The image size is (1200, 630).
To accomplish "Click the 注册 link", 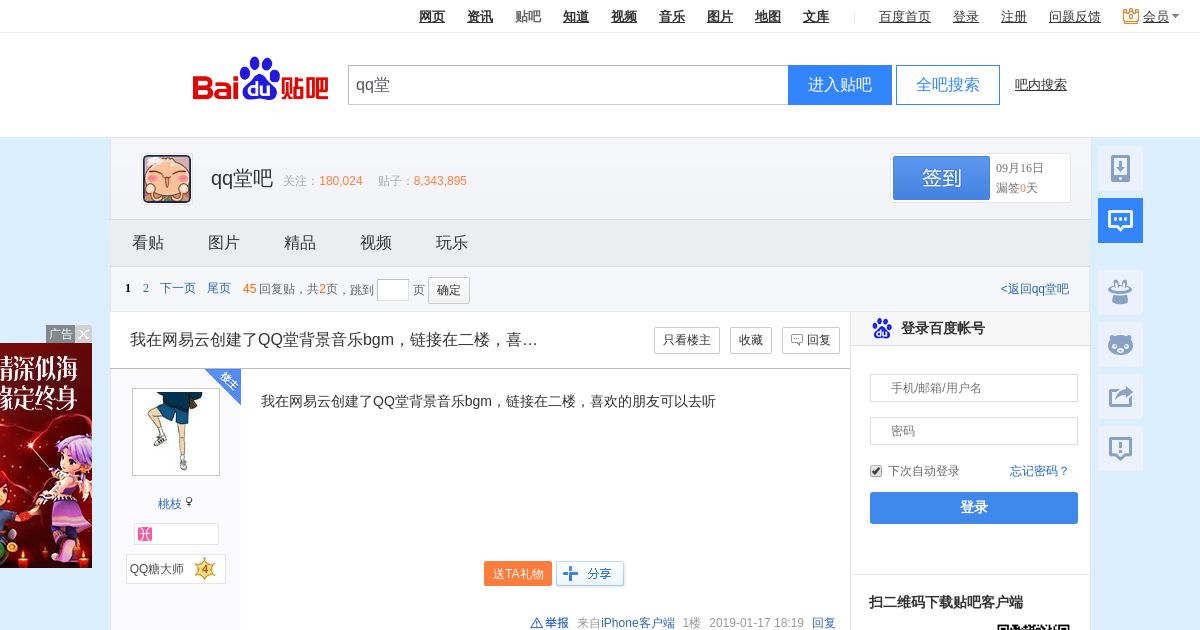I will click(x=1014, y=16).
